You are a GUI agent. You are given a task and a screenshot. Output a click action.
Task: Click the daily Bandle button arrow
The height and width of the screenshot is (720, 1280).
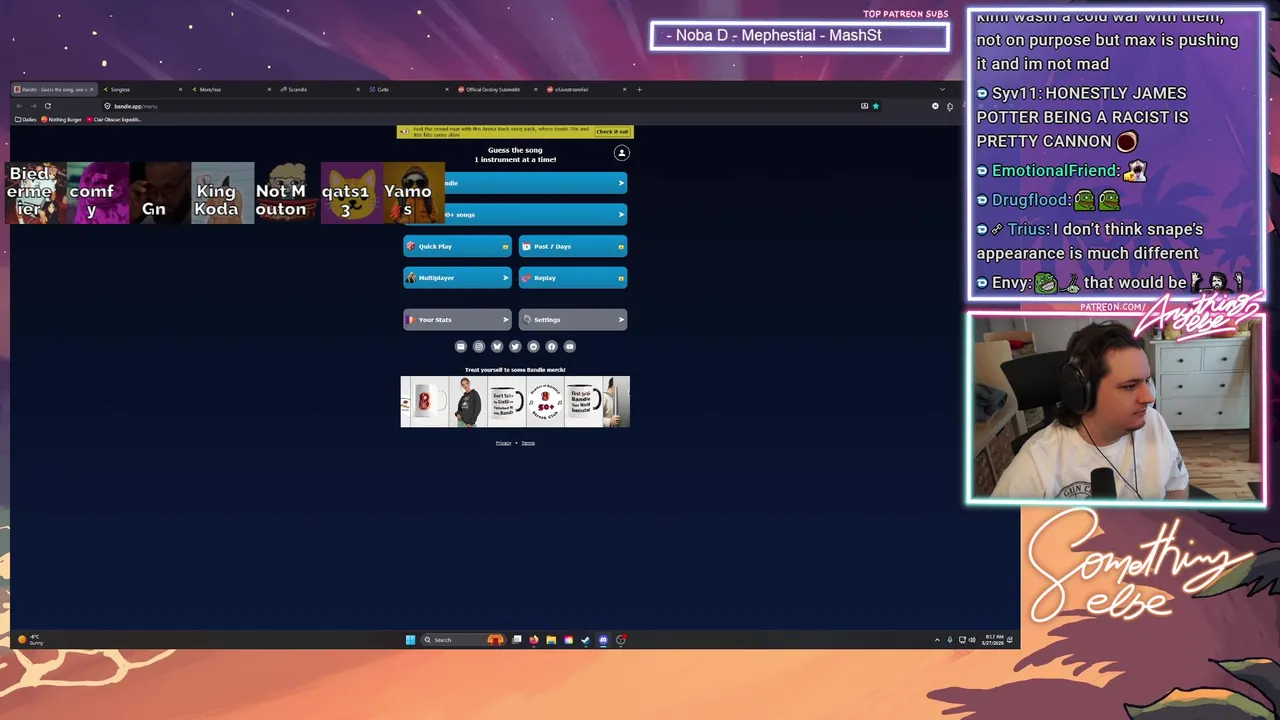coord(621,183)
